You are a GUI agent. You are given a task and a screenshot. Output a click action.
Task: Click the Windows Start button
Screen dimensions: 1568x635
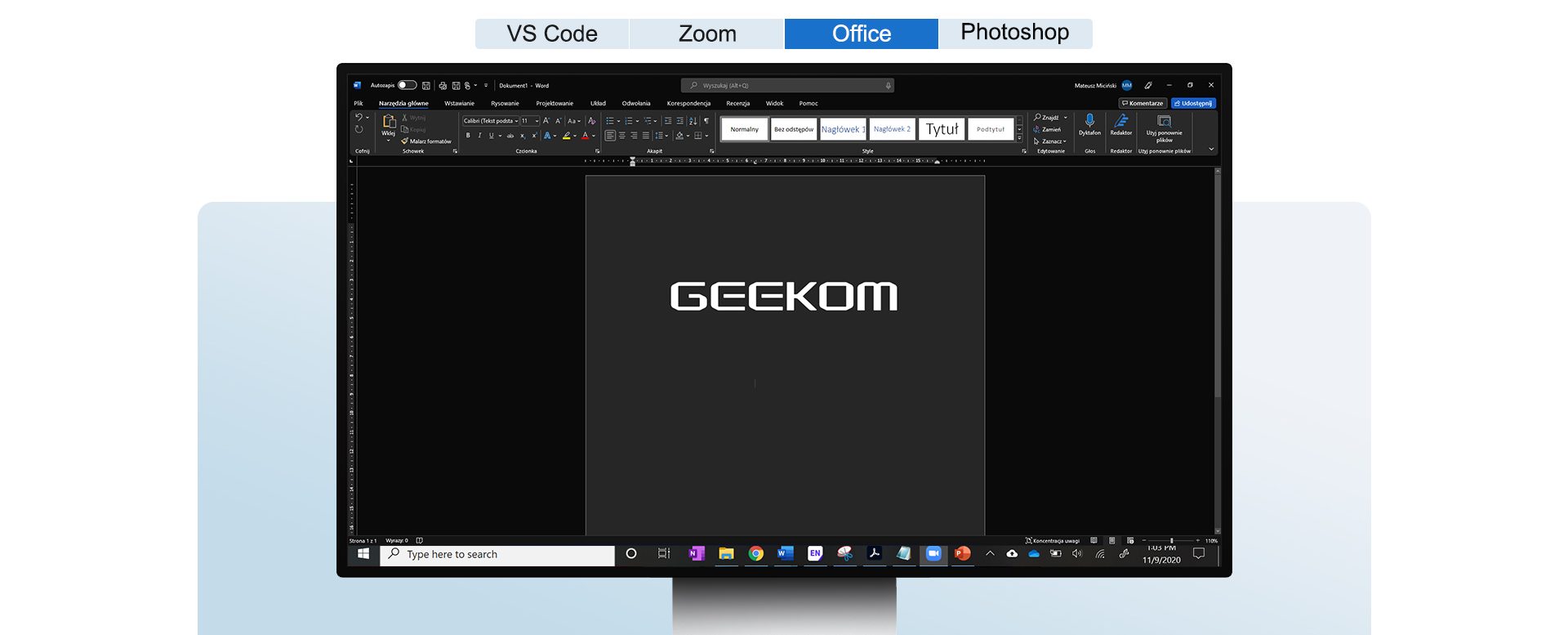click(x=363, y=554)
